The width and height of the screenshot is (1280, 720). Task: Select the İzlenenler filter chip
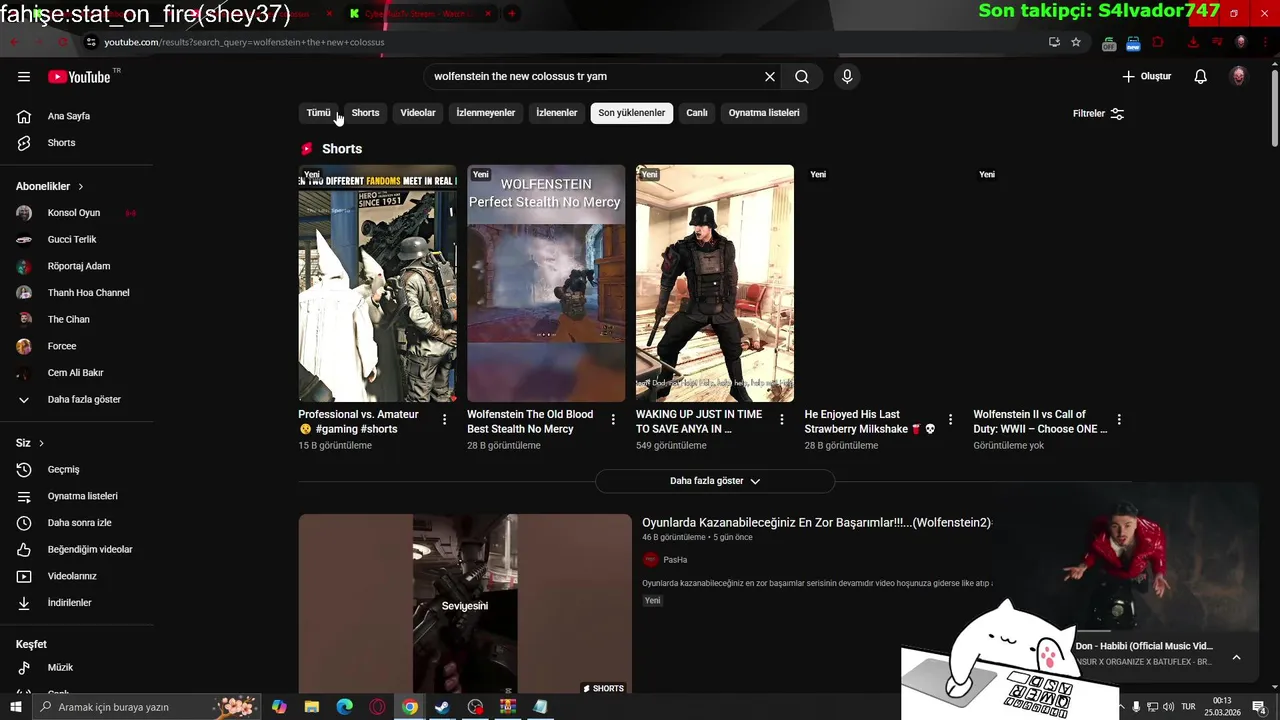tap(557, 113)
